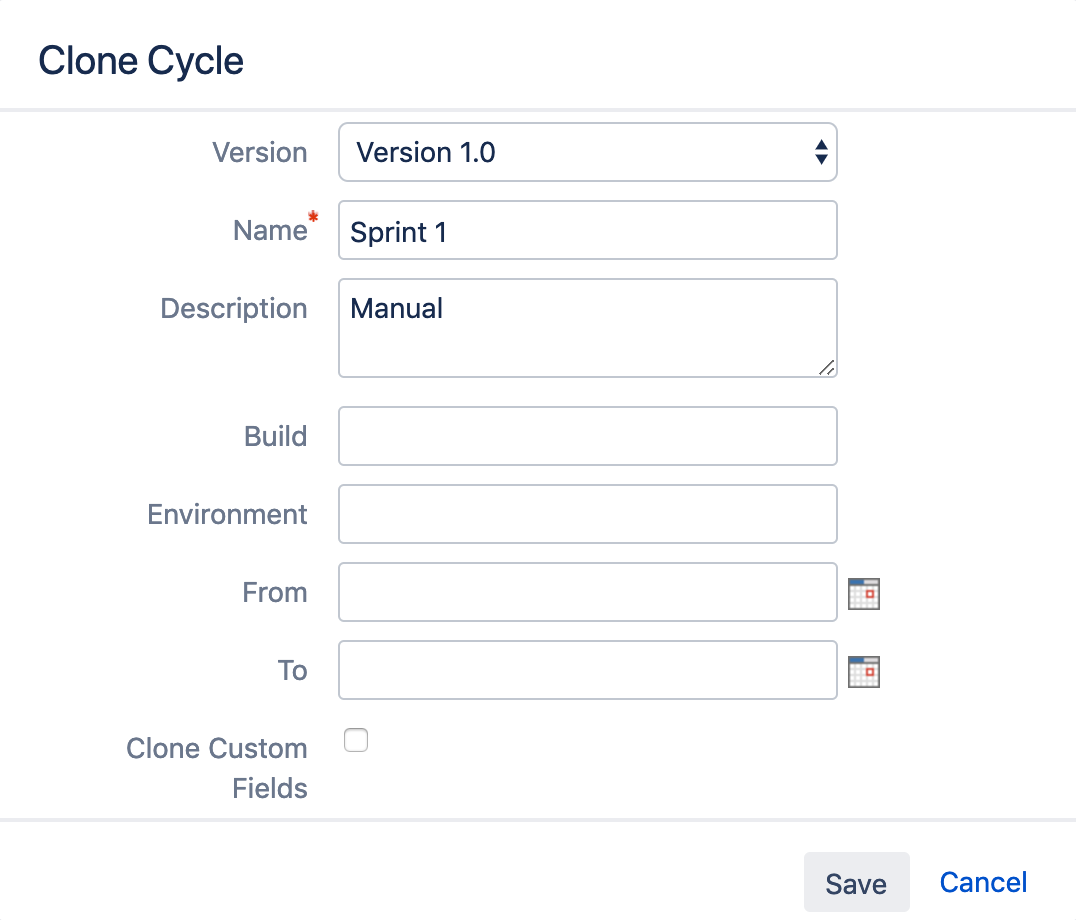Enable the Clone Custom Fields checkbox
Image resolution: width=1076 pixels, height=920 pixels.
point(356,740)
